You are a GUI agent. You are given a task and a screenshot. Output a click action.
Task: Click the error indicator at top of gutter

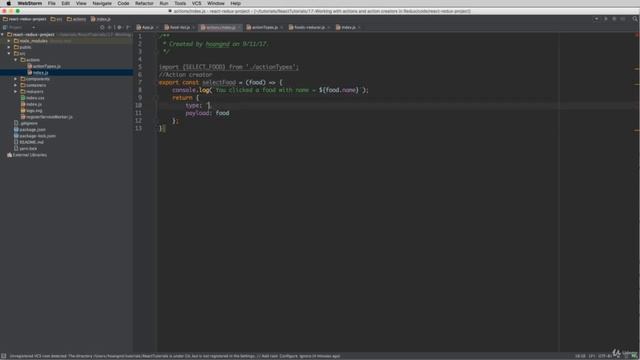click(637, 36)
